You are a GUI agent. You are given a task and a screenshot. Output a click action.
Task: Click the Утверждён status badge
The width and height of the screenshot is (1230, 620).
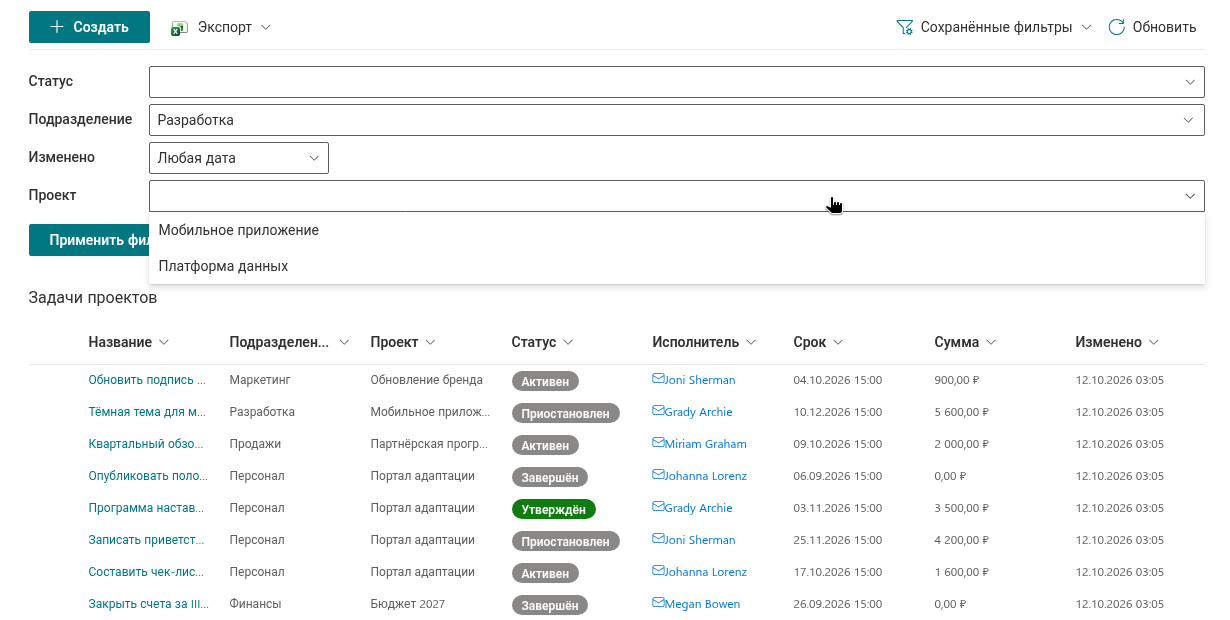pyautogui.click(x=554, y=509)
